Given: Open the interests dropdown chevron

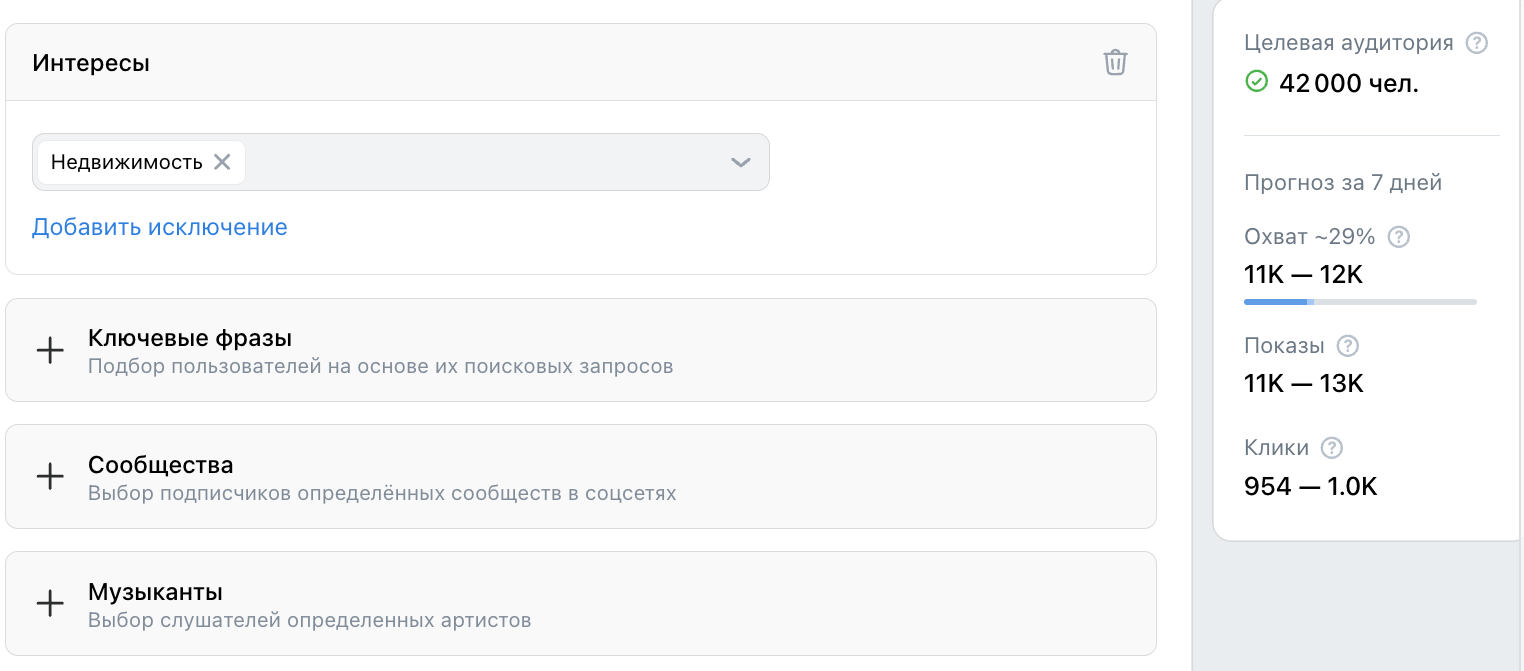Looking at the screenshot, I should [740, 162].
